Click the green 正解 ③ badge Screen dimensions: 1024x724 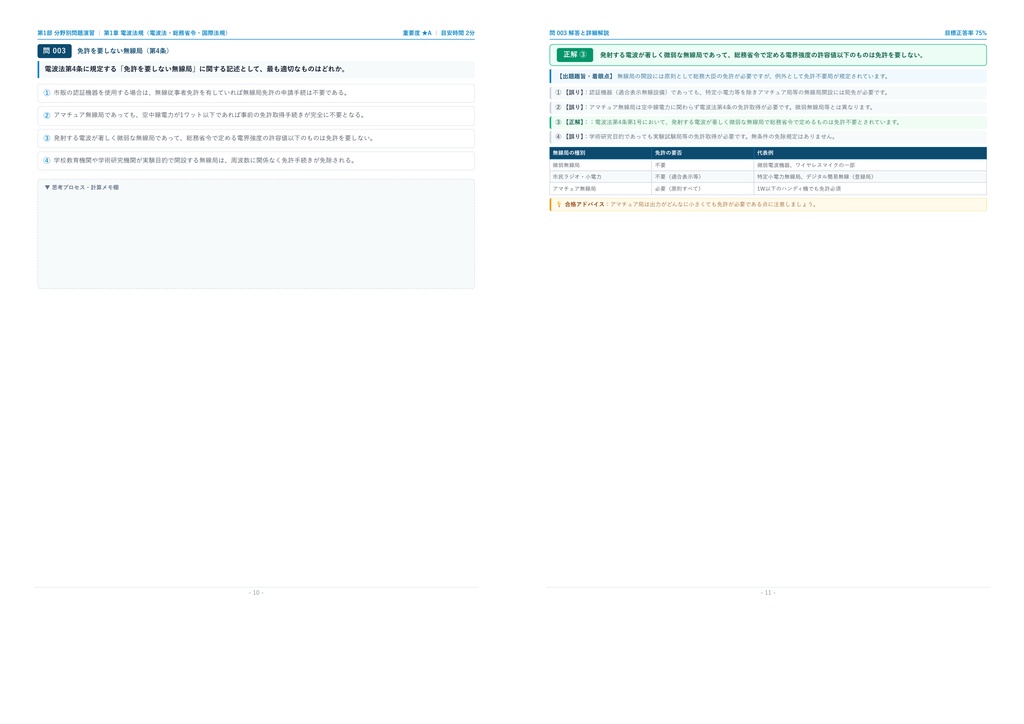coord(575,55)
